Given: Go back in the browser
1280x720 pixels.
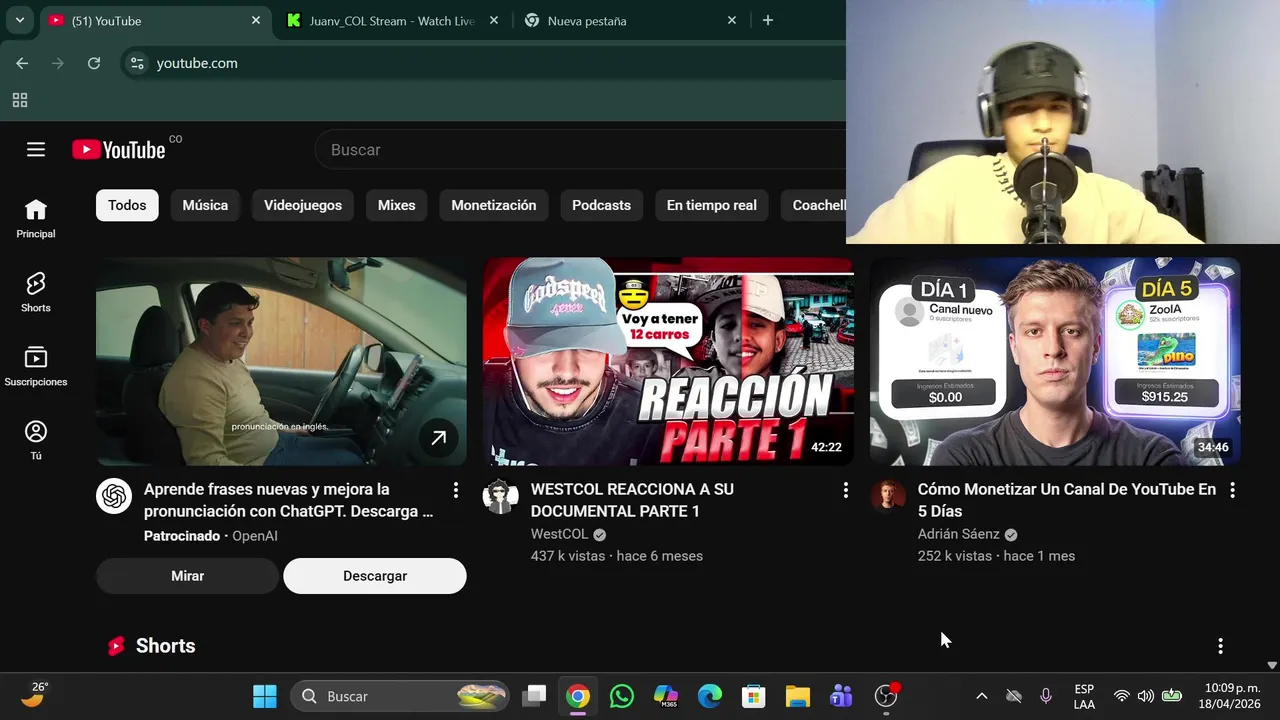Looking at the screenshot, I should (x=22, y=63).
